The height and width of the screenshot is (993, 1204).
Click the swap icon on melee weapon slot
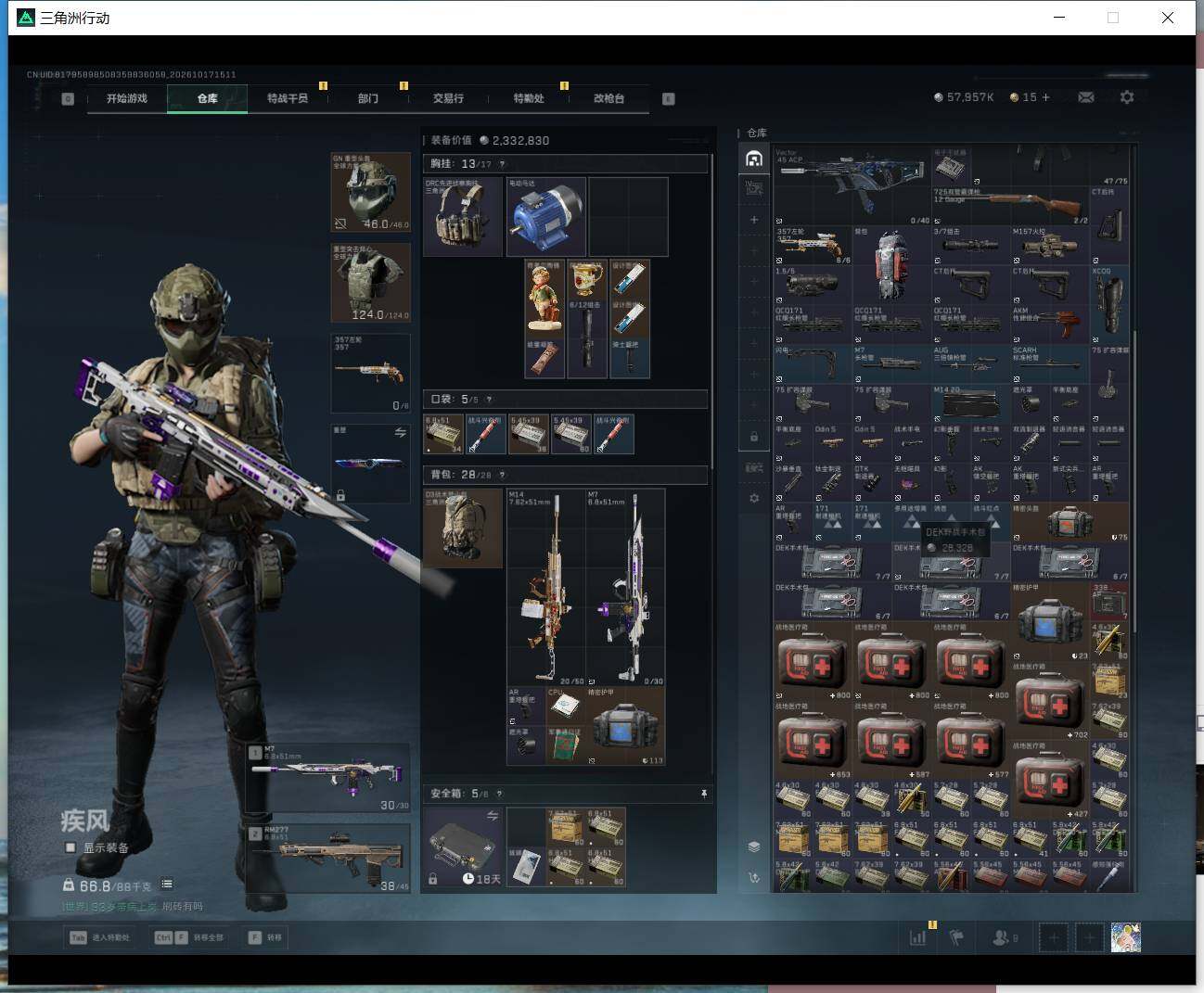400,432
